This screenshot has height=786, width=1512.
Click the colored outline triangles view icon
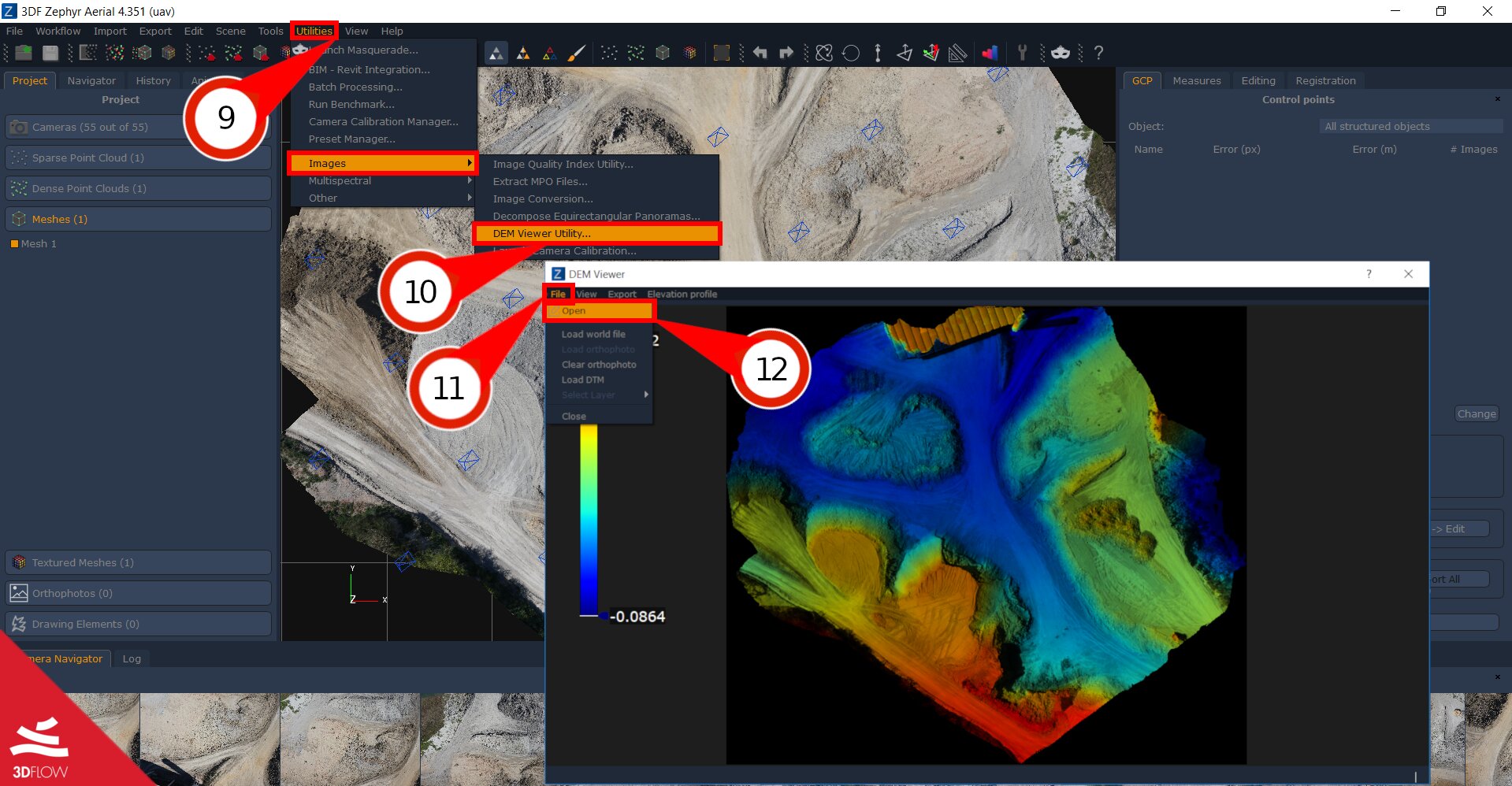(x=549, y=53)
